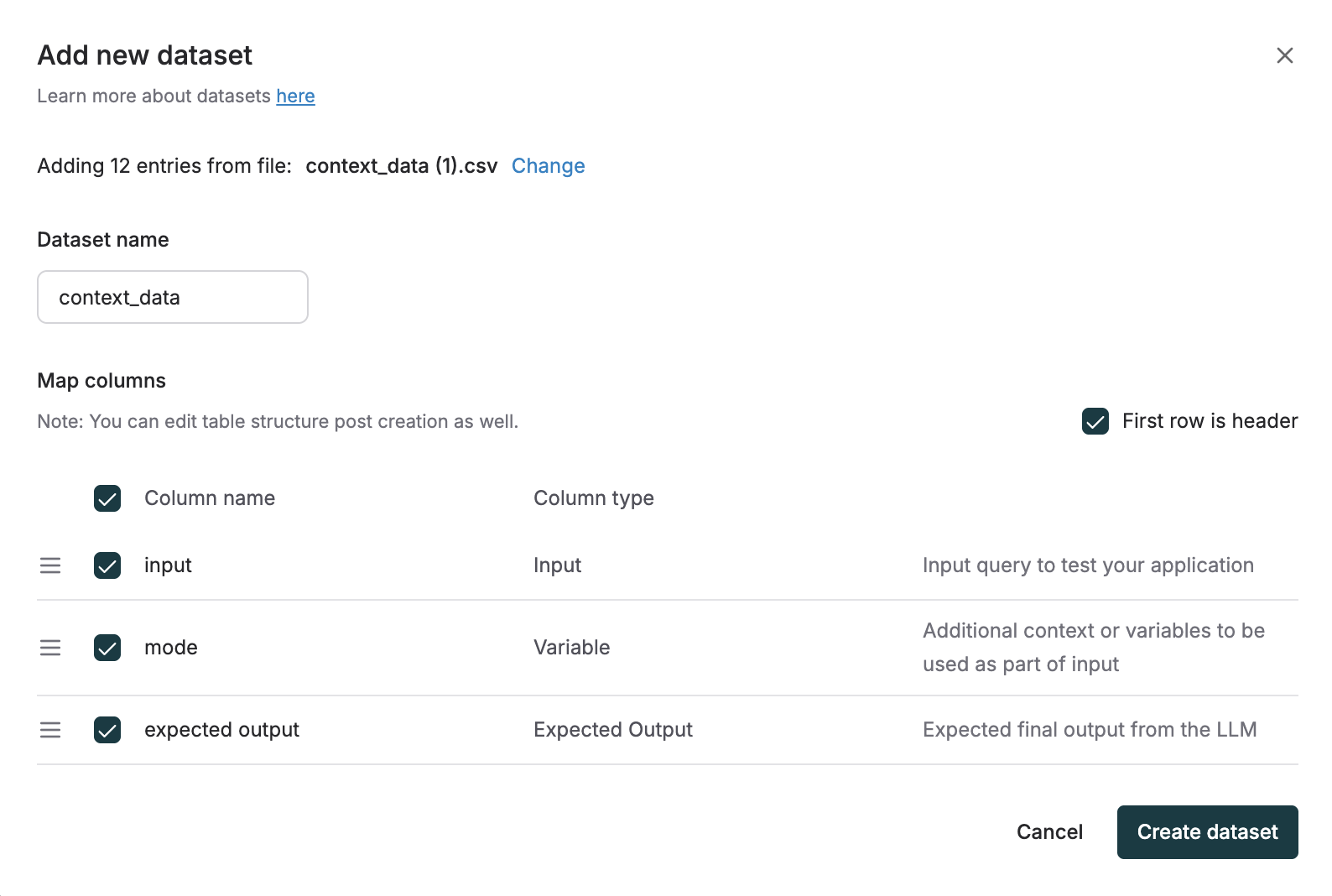Viewport: 1332px width, 896px height.
Task: Disable the mode column checkbox
Action: click(107, 648)
